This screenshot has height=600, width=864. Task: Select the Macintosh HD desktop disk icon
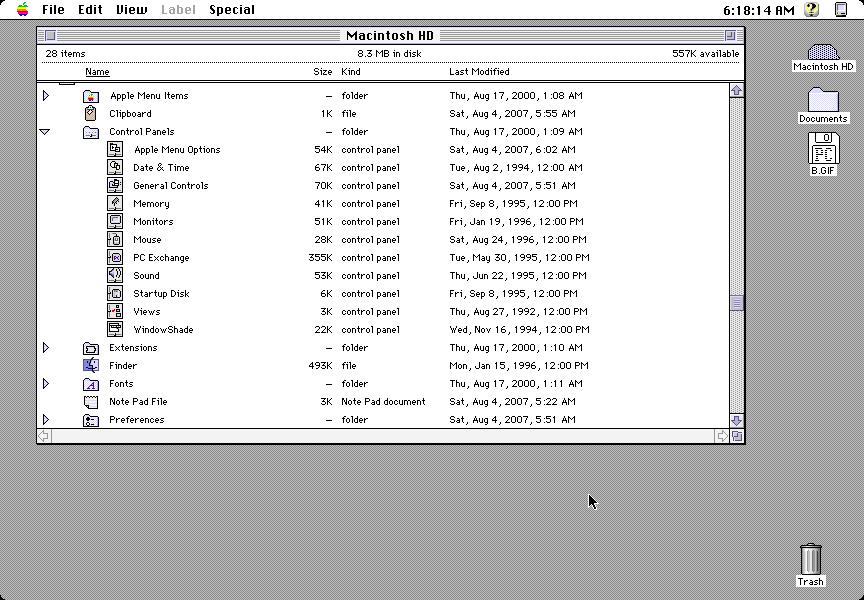[x=823, y=52]
